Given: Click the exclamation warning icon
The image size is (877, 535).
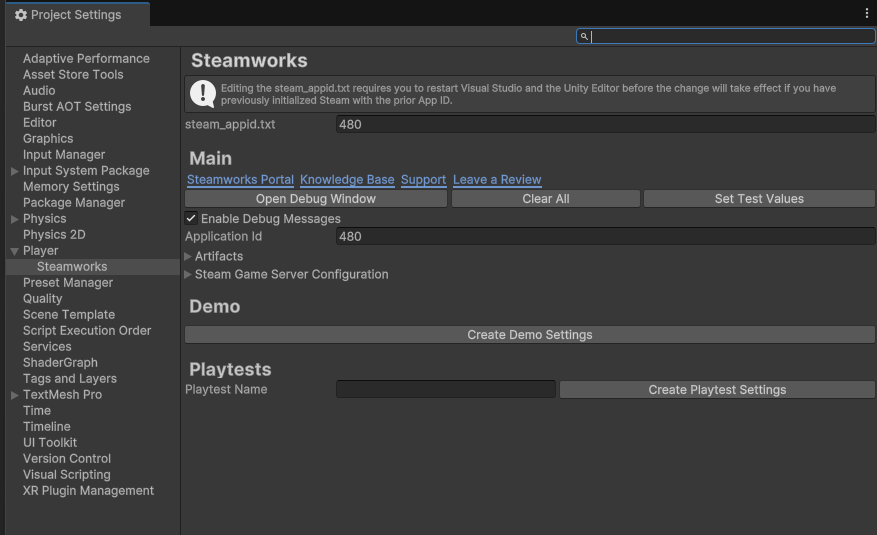Looking at the screenshot, I should click(202, 94).
